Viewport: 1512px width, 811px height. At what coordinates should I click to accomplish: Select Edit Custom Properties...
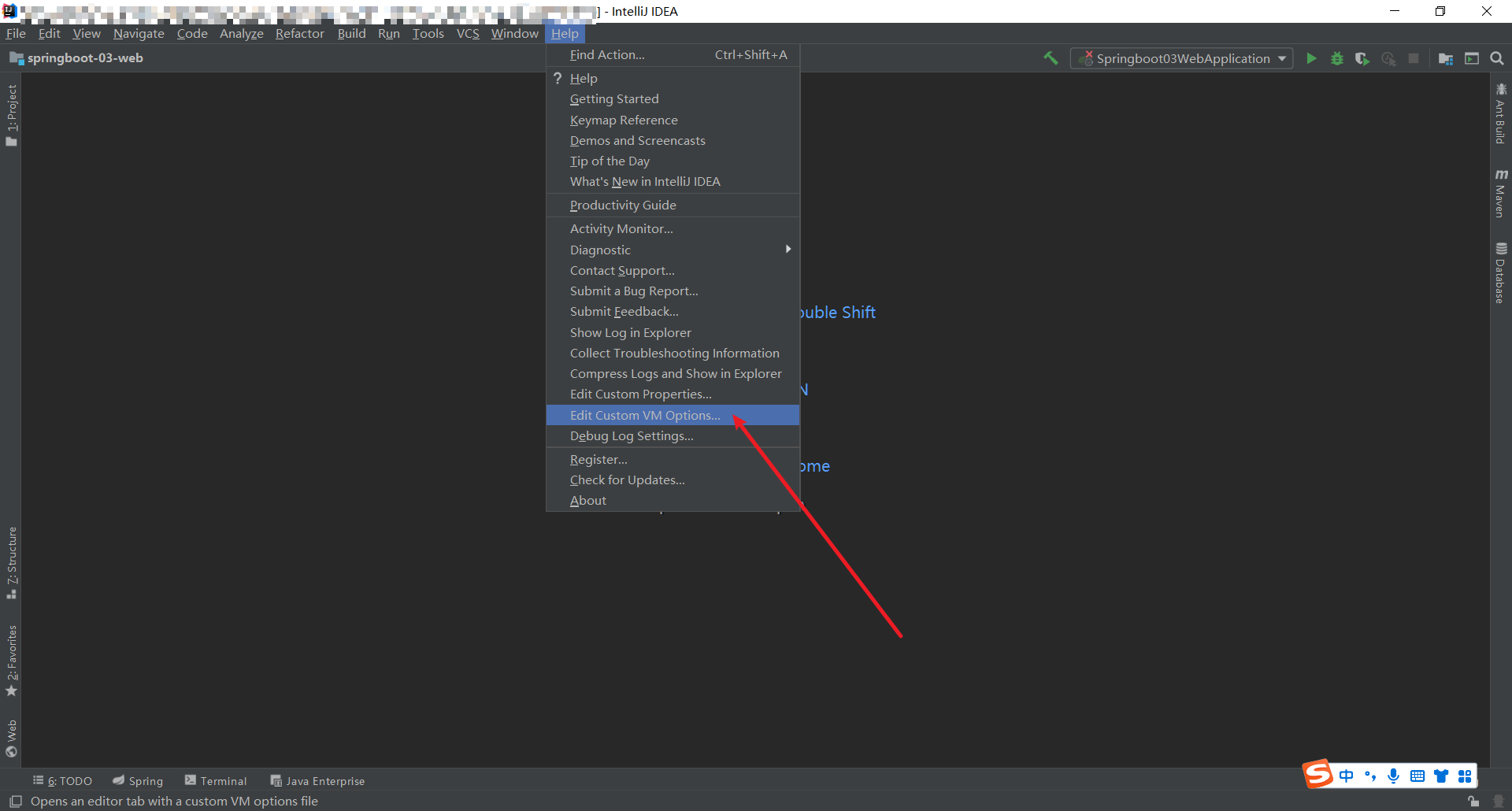pos(673,394)
